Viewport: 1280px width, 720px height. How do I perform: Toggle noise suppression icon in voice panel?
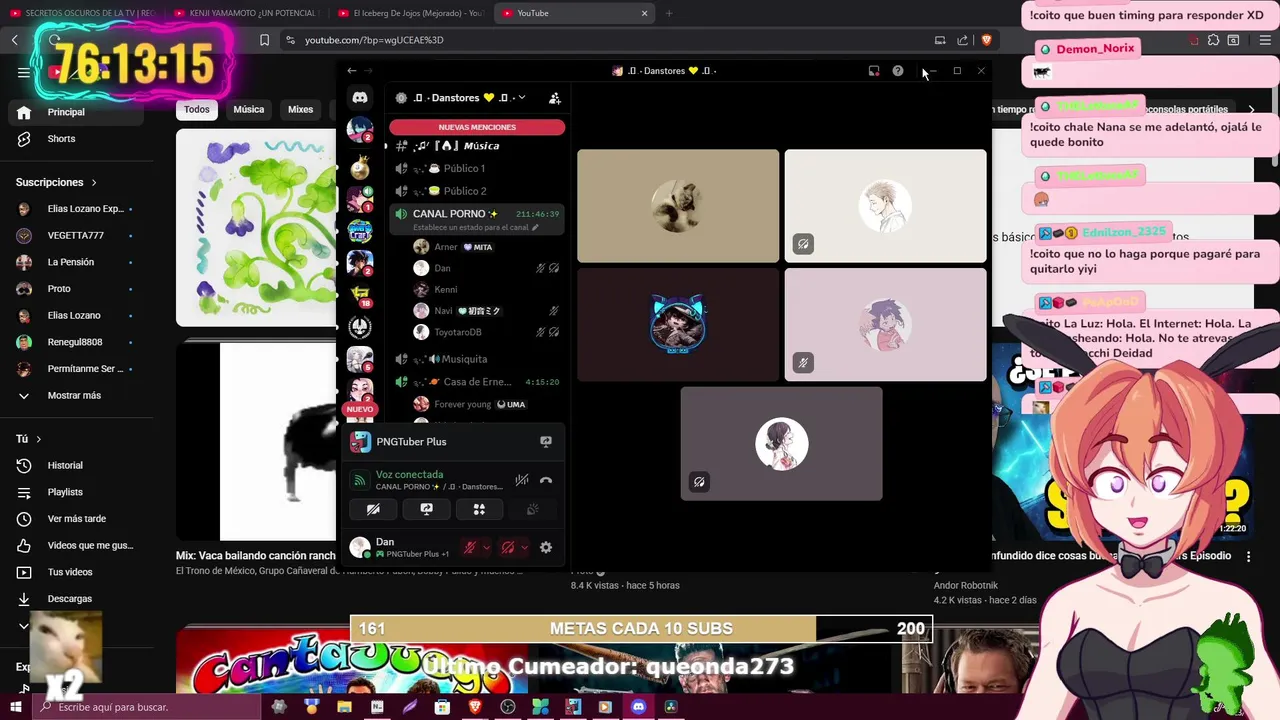(x=521, y=480)
